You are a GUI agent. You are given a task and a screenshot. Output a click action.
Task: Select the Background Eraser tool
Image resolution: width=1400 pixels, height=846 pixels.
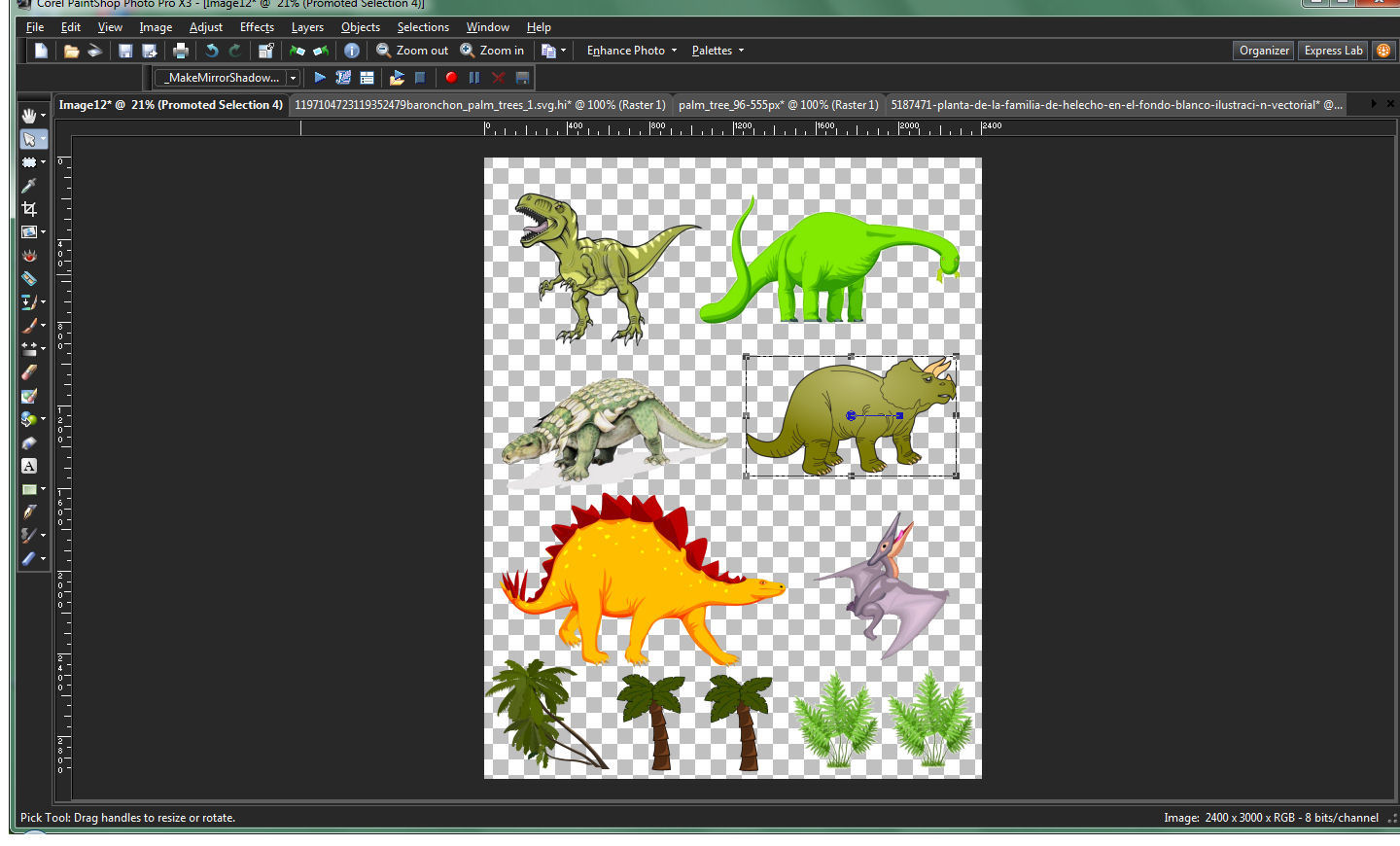[29, 396]
